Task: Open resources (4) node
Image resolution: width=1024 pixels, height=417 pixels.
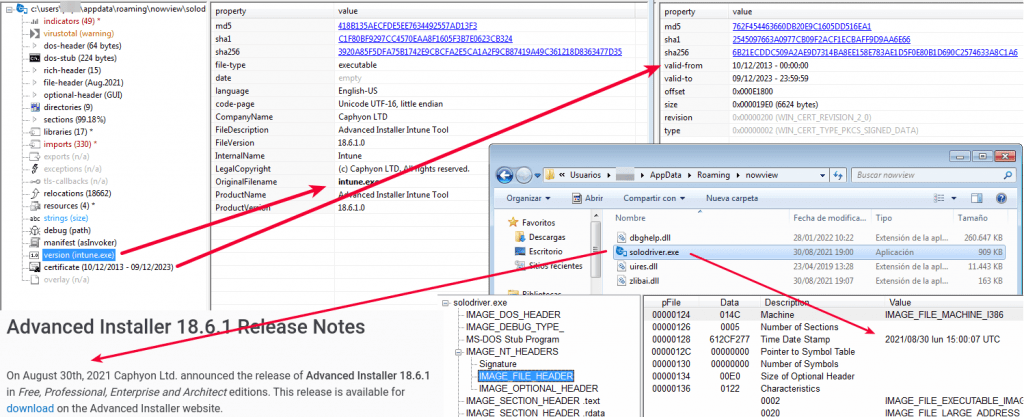Action: click(70, 206)
